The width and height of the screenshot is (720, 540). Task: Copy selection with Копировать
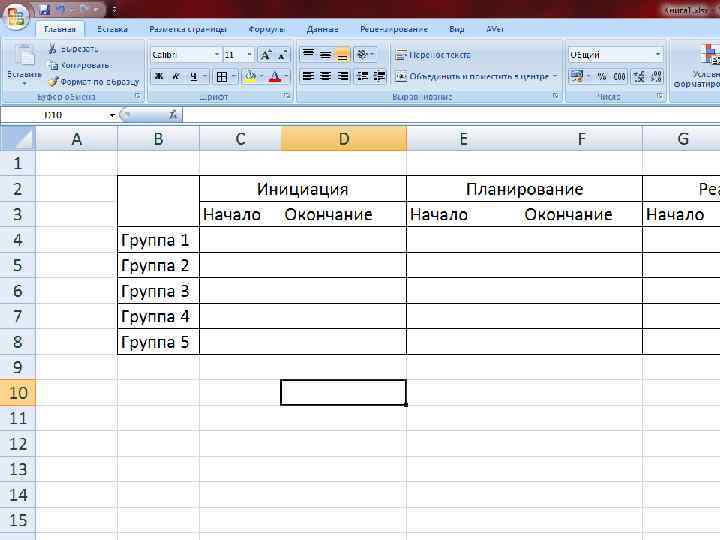point(79,65)
